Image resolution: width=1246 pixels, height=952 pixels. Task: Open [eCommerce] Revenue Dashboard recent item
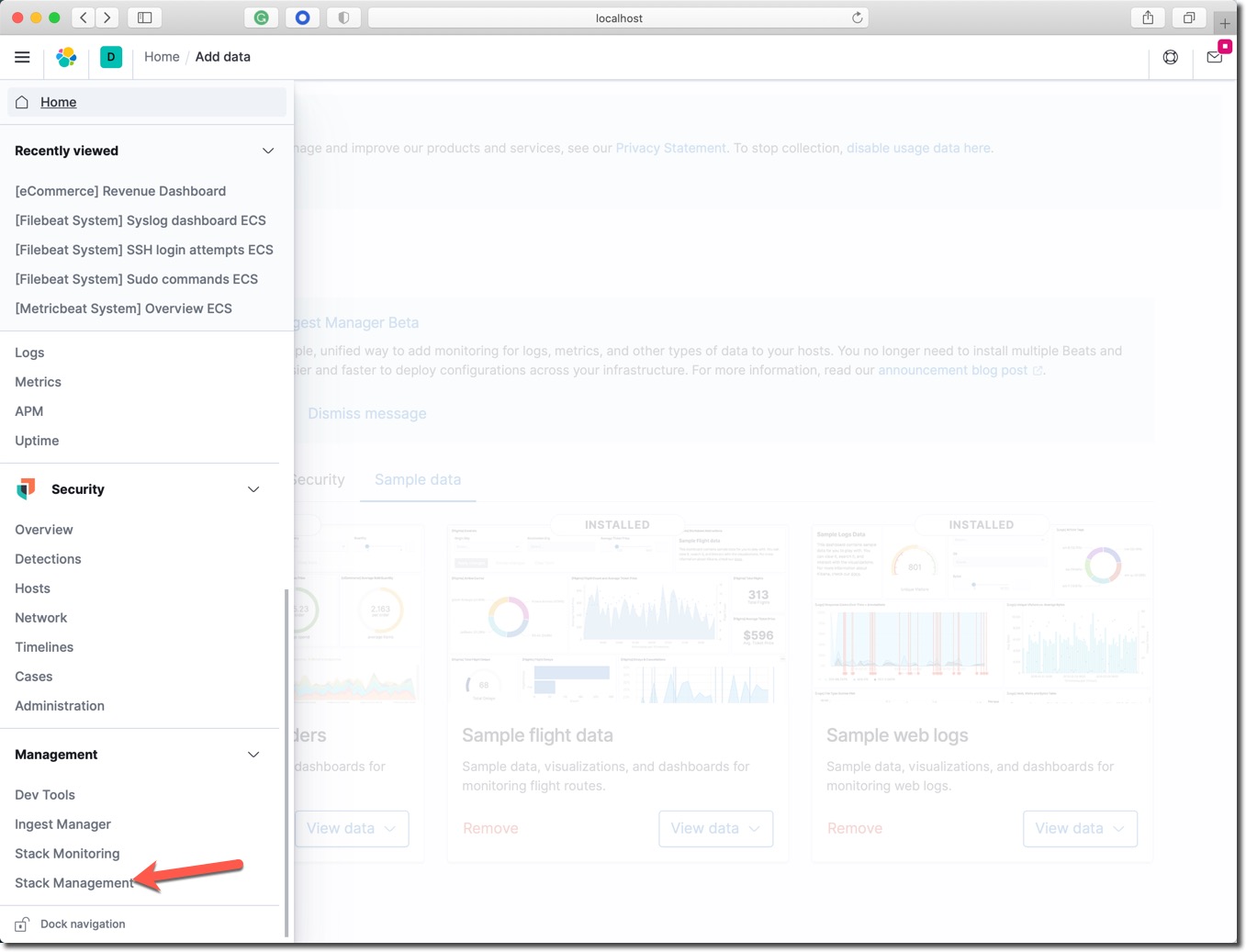pyautogui.click(x=120, y=191)
